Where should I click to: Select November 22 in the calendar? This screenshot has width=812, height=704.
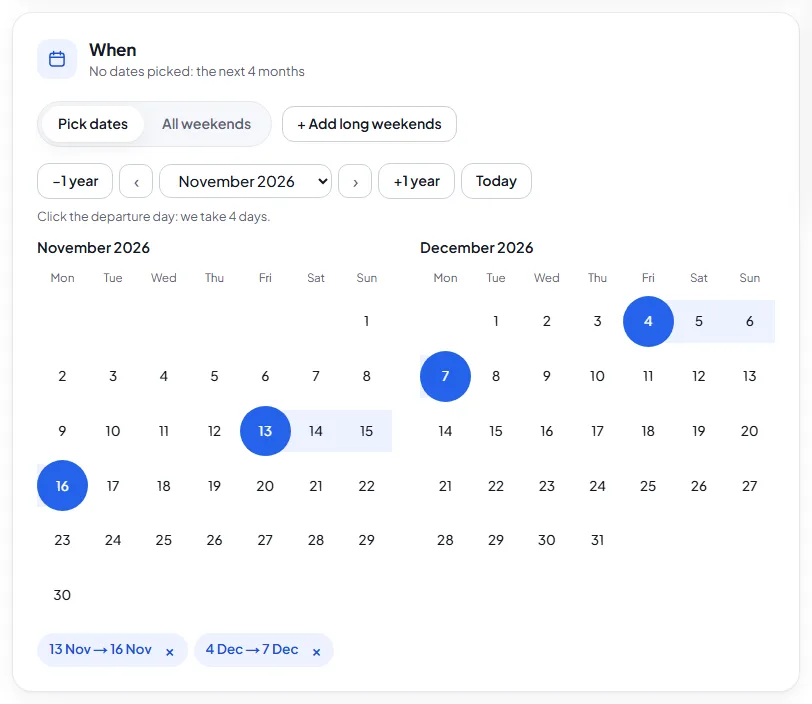tap(367, 486)
